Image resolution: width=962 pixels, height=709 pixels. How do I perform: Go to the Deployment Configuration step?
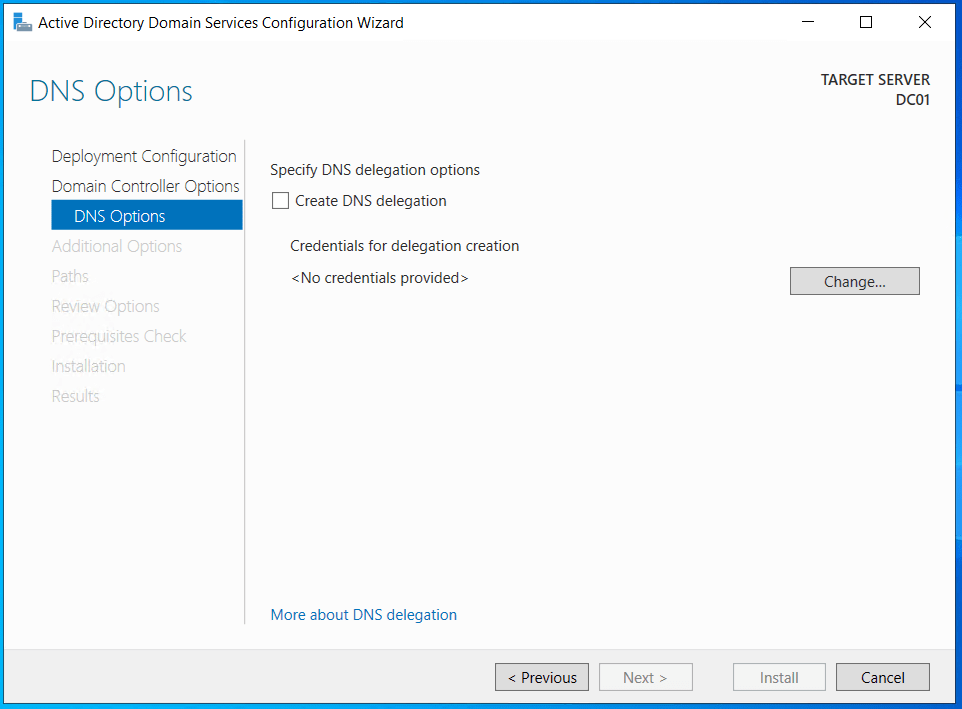click(144, 156)
